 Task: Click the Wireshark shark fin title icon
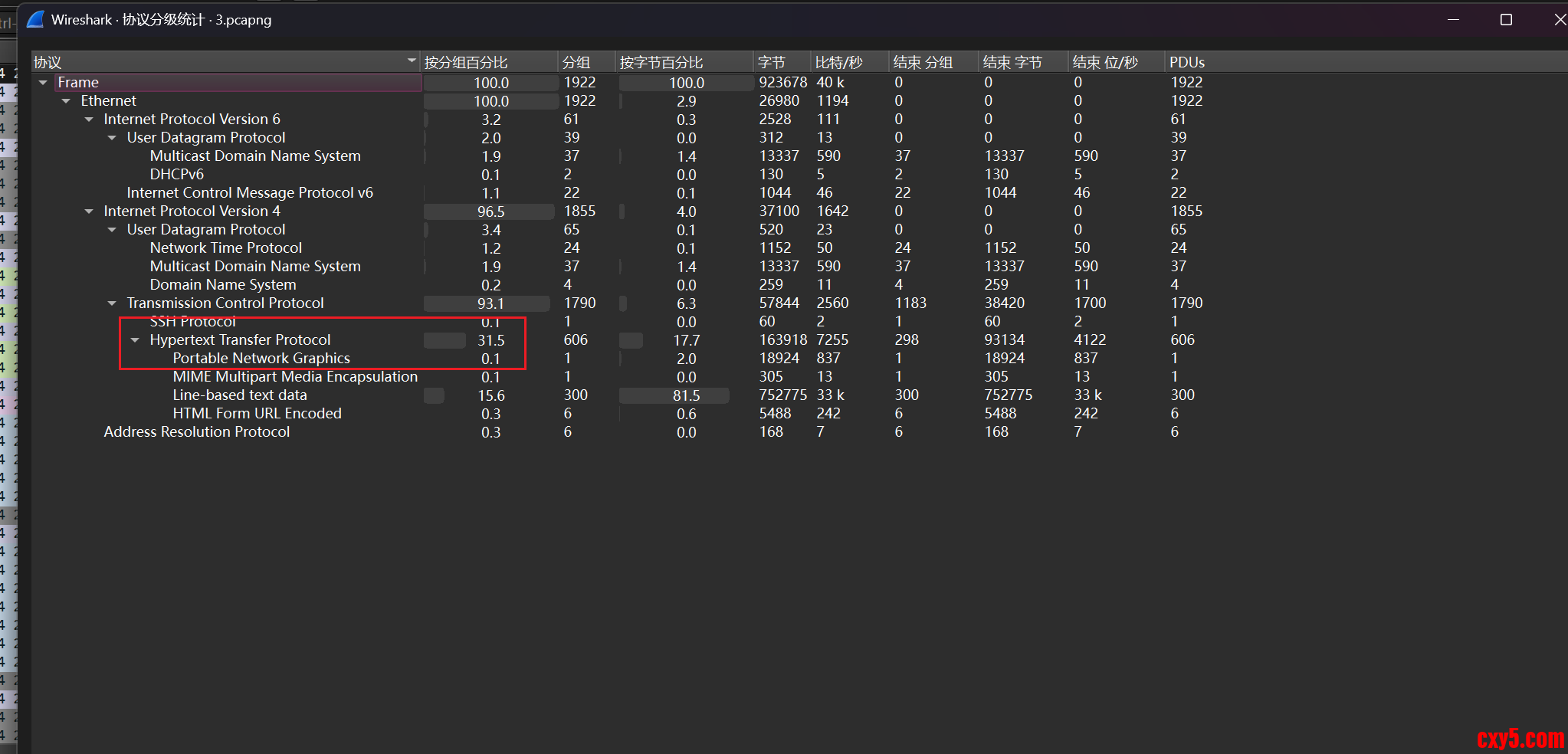click(x=35, y=19)
